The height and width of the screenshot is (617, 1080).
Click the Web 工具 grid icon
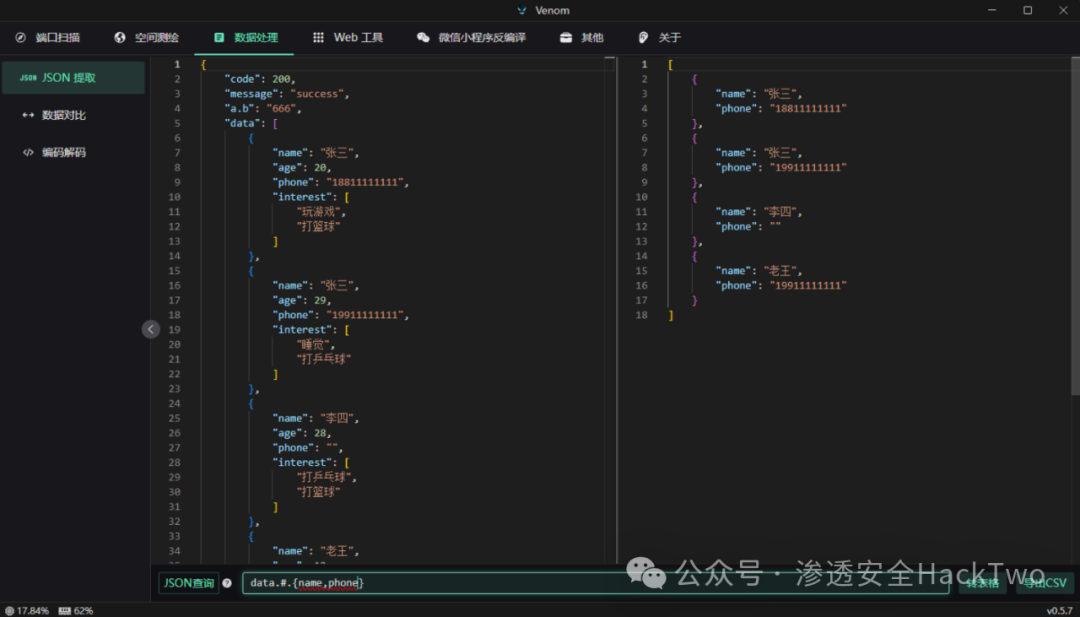point(318,37)
